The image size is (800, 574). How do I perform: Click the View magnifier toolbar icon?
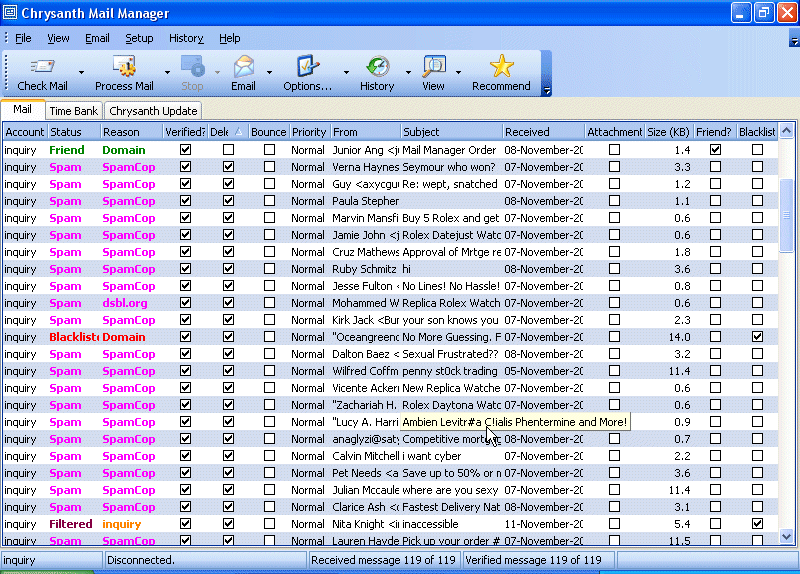coord(434,66)
